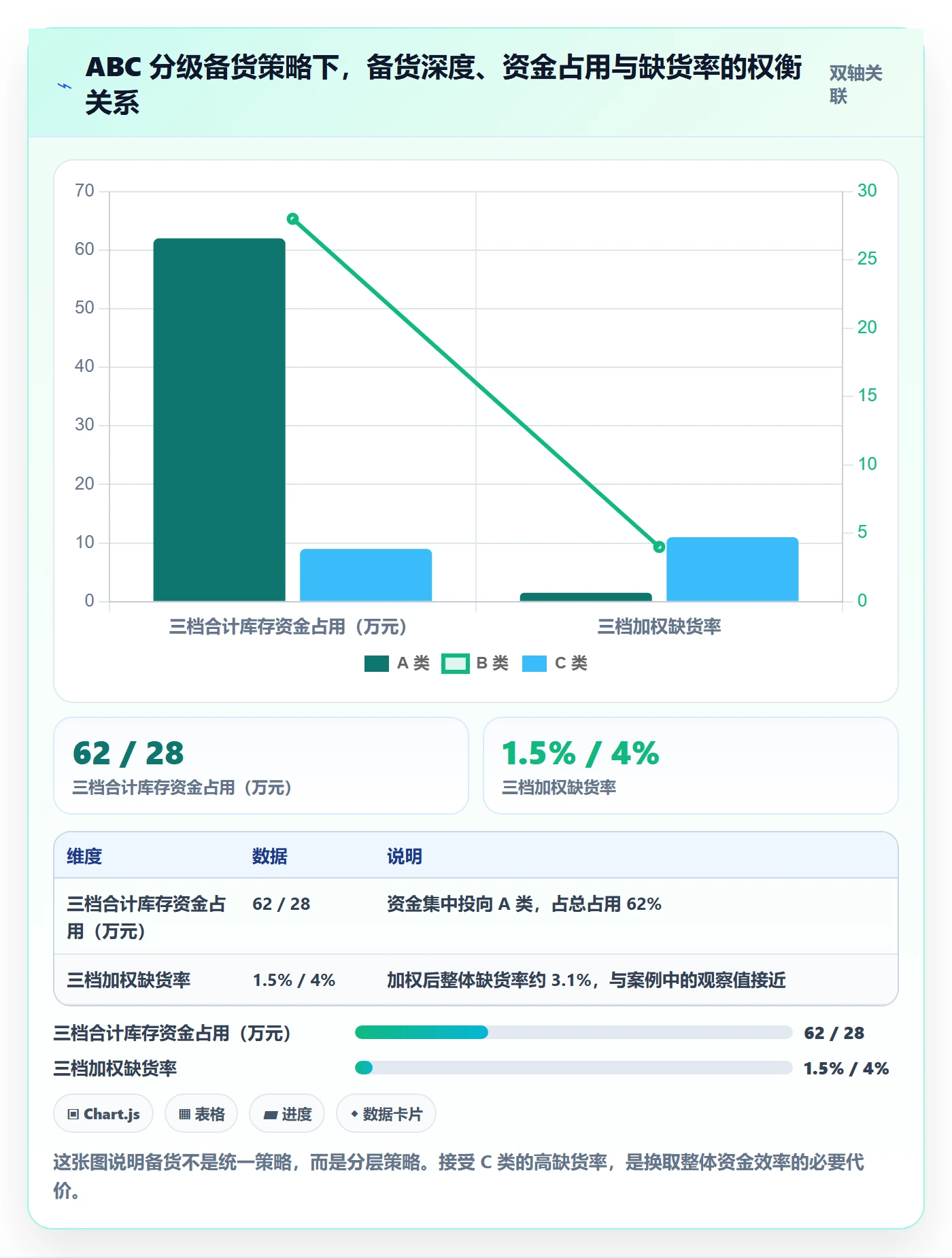Click the left axis tick label "70"
The height and width of the screenshot is (1258, 952).
coord(84,190)
